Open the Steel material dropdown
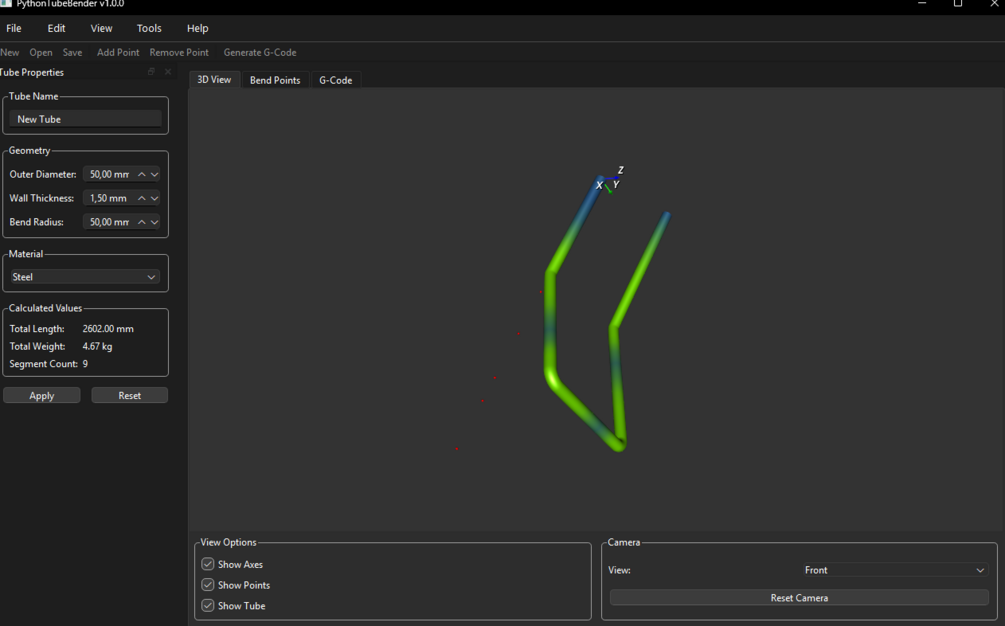The width and height of the screenshot is (1005, 626). (85, 276)
